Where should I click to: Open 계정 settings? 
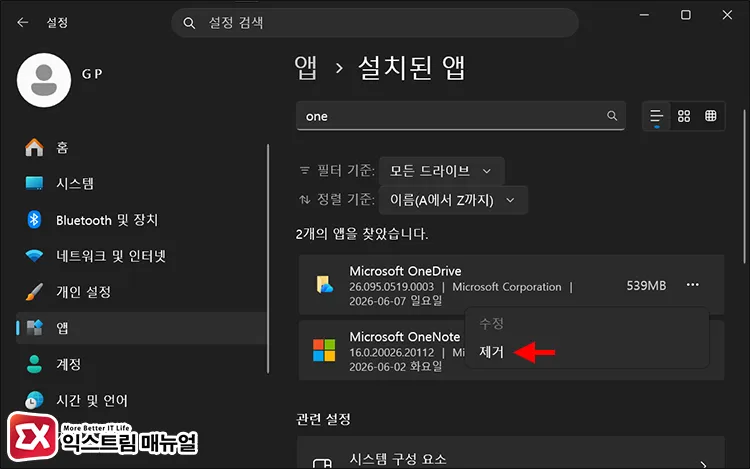[142, 364]
